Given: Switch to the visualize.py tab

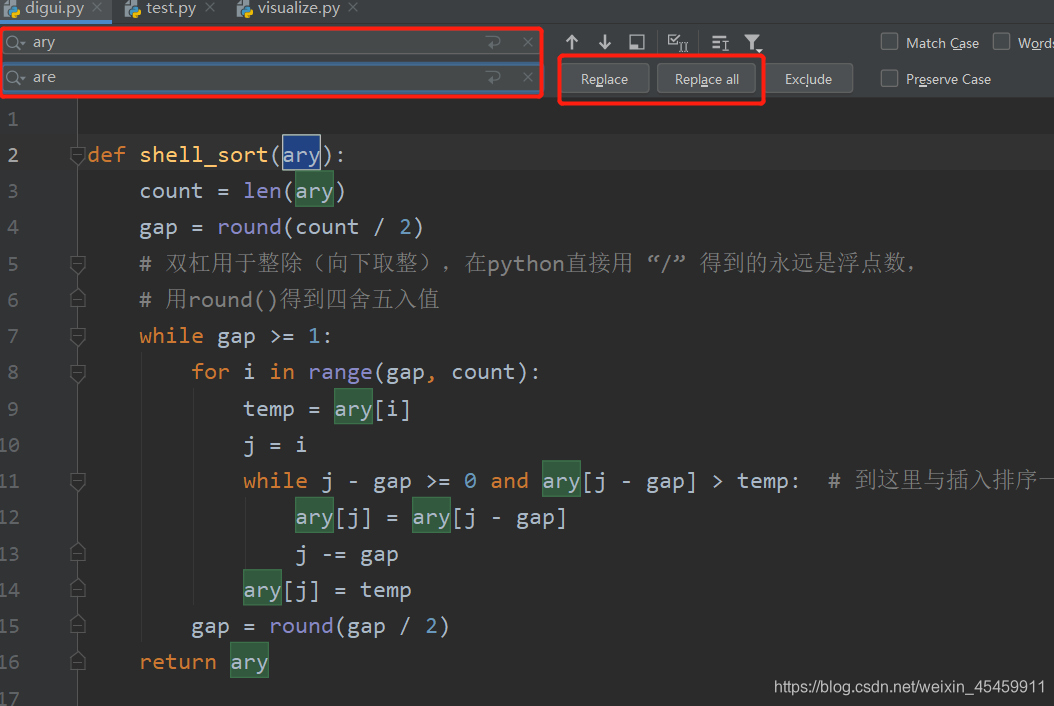Looking at the screenshot, I should pos(298,8).
